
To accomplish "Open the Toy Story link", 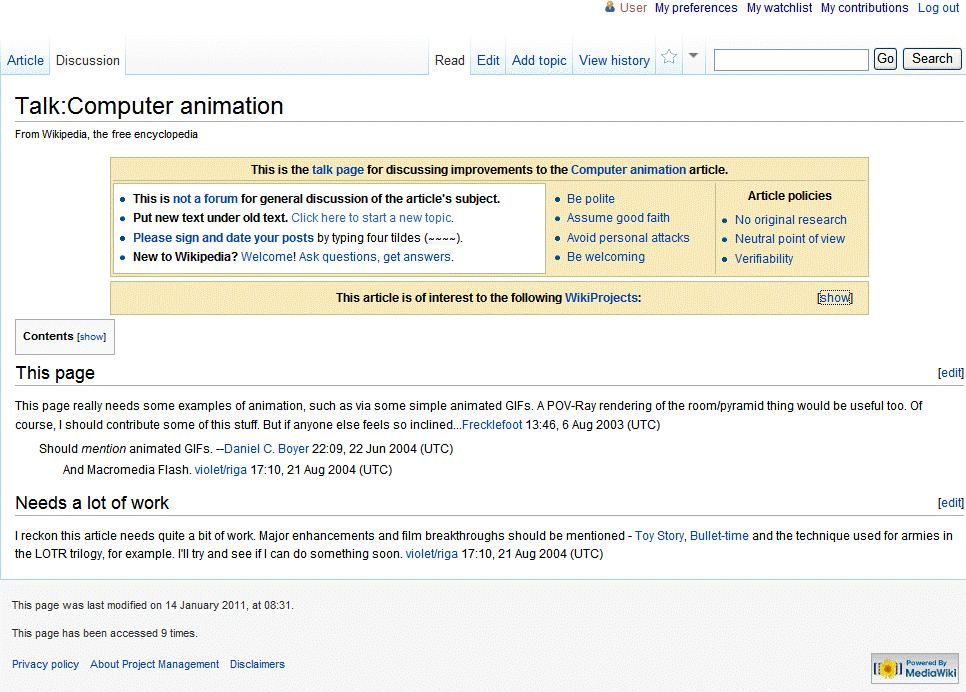I will pyautogui.click(x=659, y=536).
